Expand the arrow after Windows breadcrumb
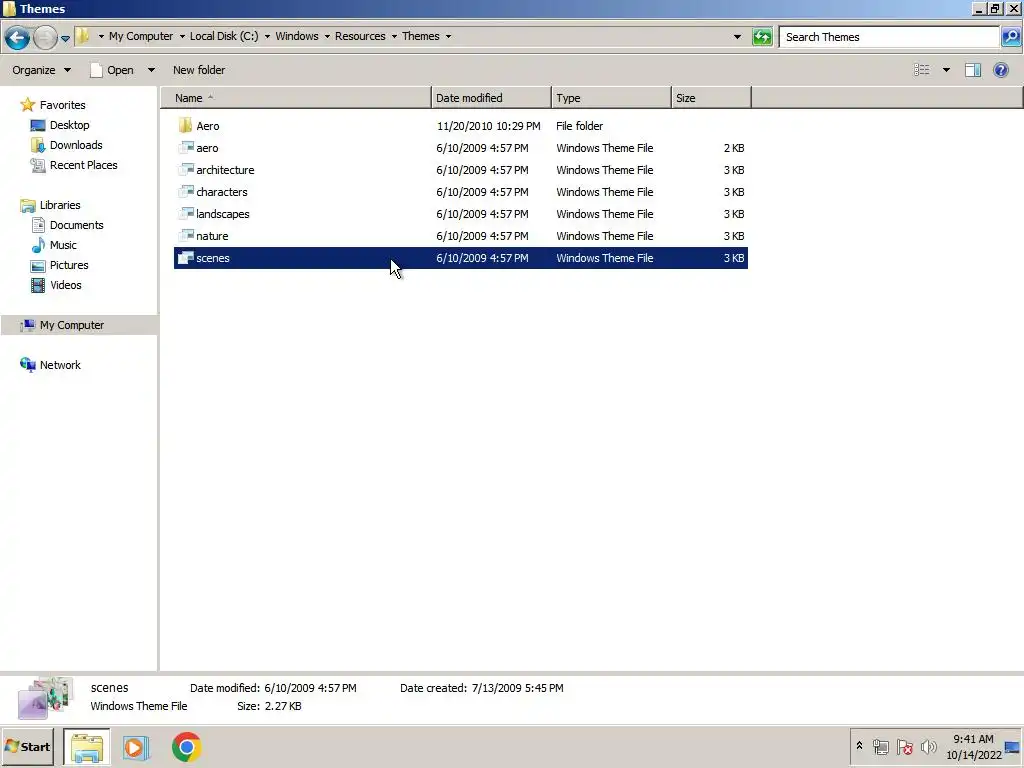Image resolution: width=1024 pixels, height=768 pixels. pos(327,37)
